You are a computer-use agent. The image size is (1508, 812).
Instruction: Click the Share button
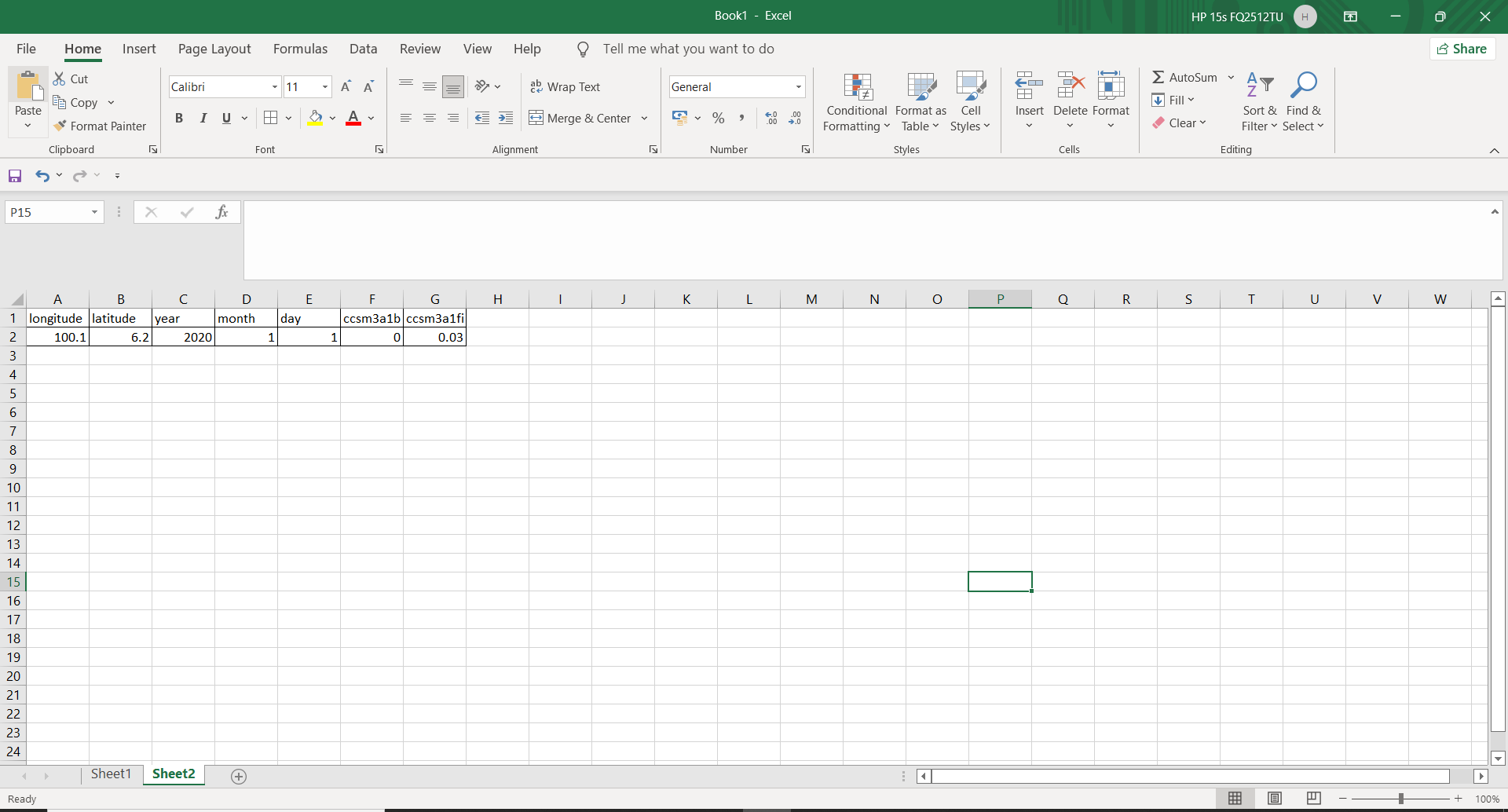tap(1462, 48)
